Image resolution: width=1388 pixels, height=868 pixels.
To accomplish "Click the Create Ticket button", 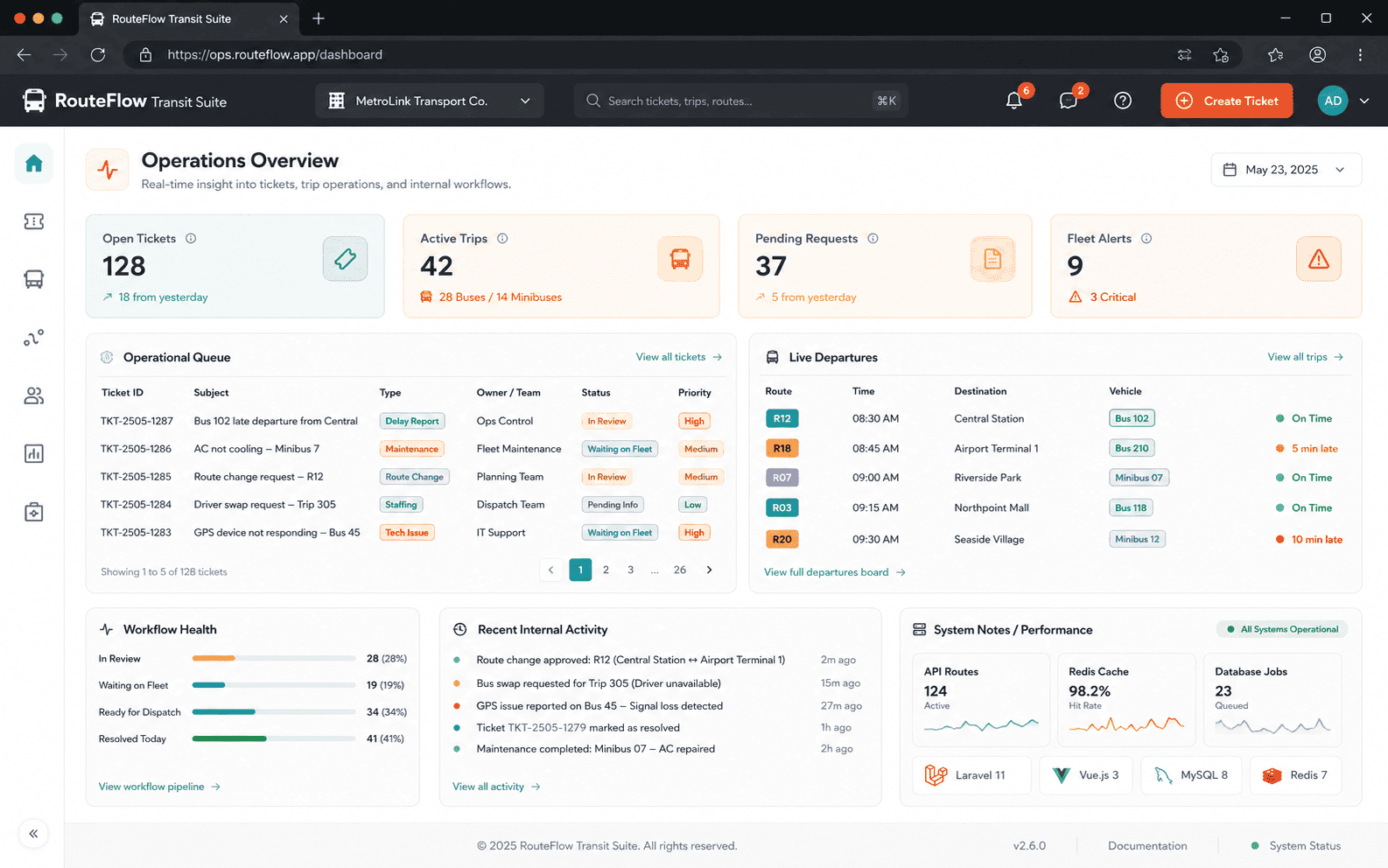I will (x=1227, y=101).
